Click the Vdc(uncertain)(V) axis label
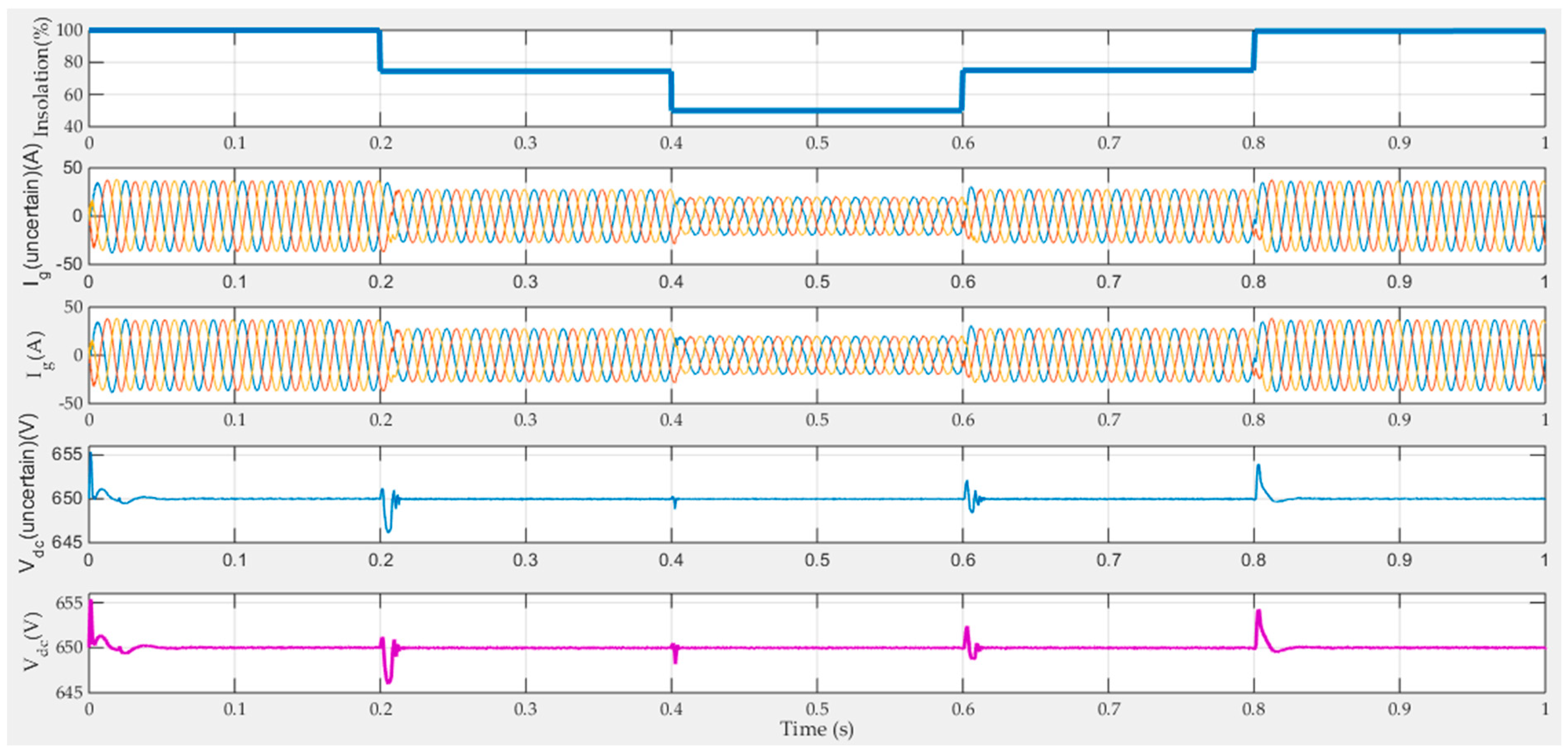This screenshot has width=1568, height=754. pos(29,493)
